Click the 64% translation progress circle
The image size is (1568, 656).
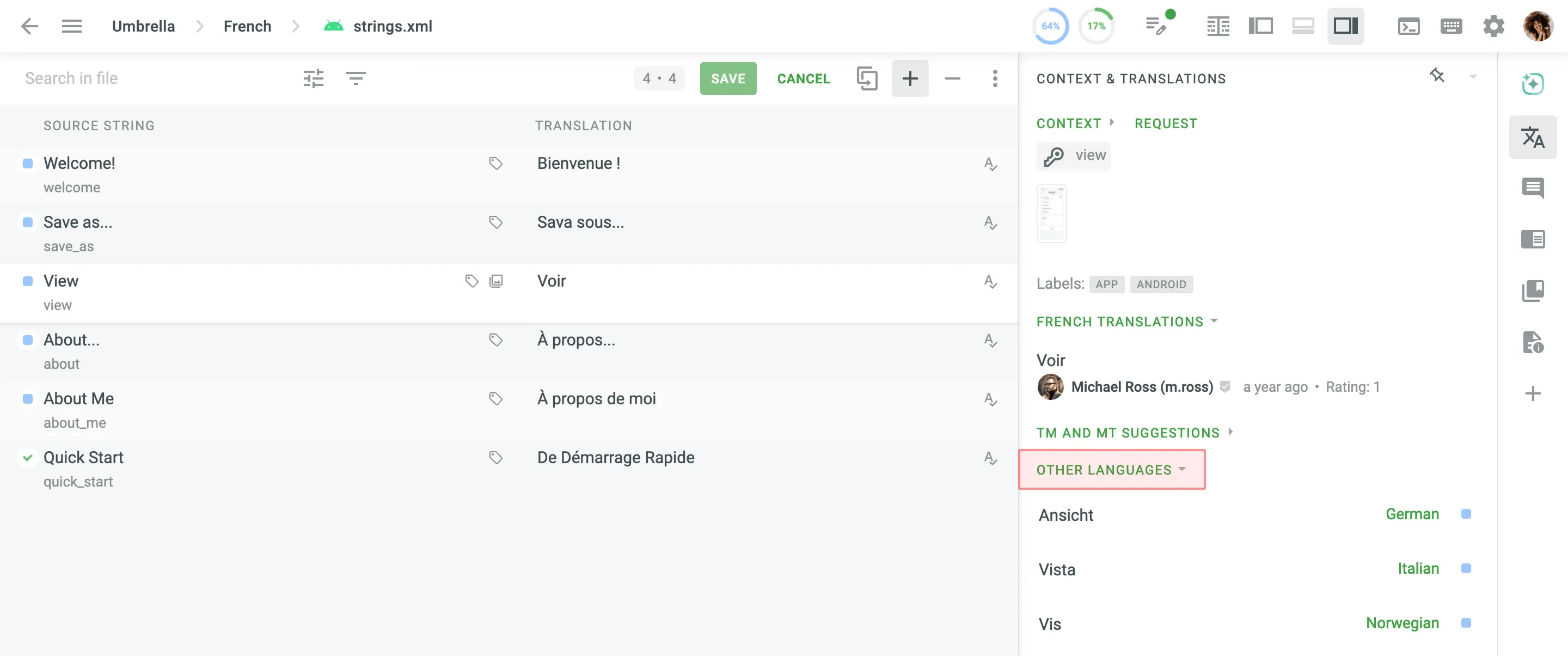pos(1050,26)
